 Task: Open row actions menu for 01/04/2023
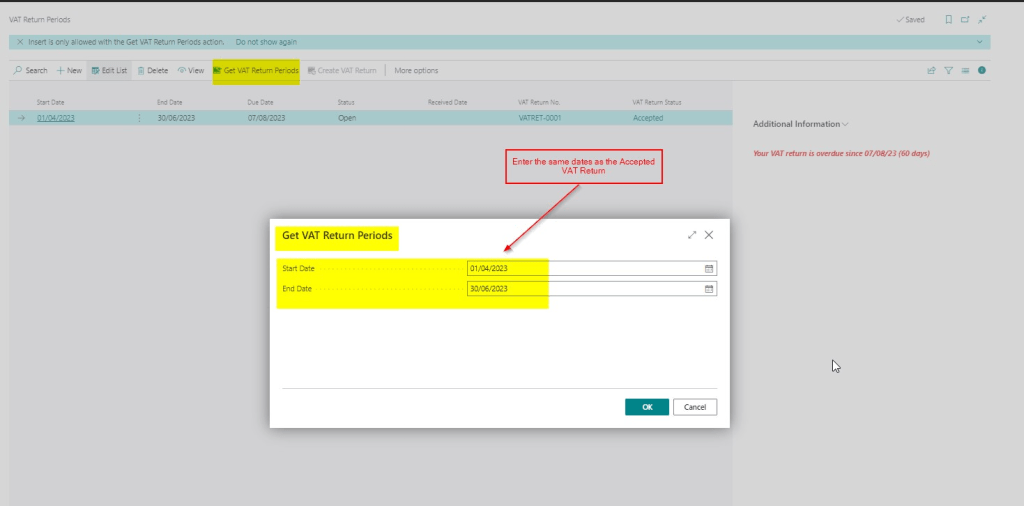[139, 118]
